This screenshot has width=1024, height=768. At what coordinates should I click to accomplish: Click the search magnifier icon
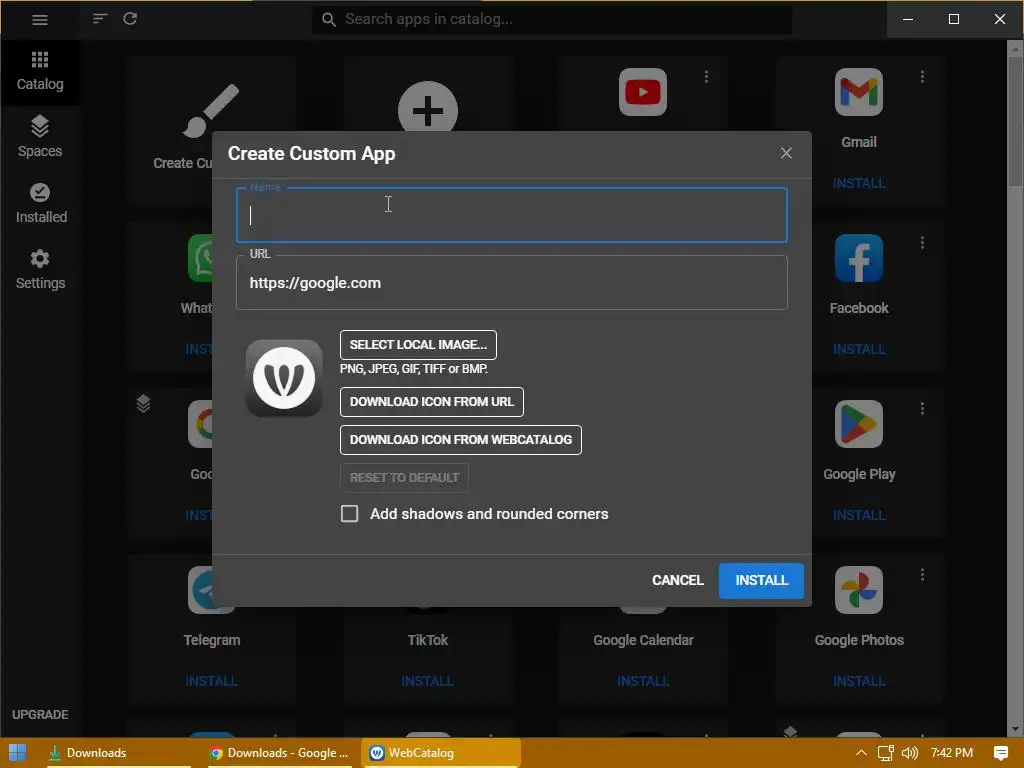click(x=328, y=20)
